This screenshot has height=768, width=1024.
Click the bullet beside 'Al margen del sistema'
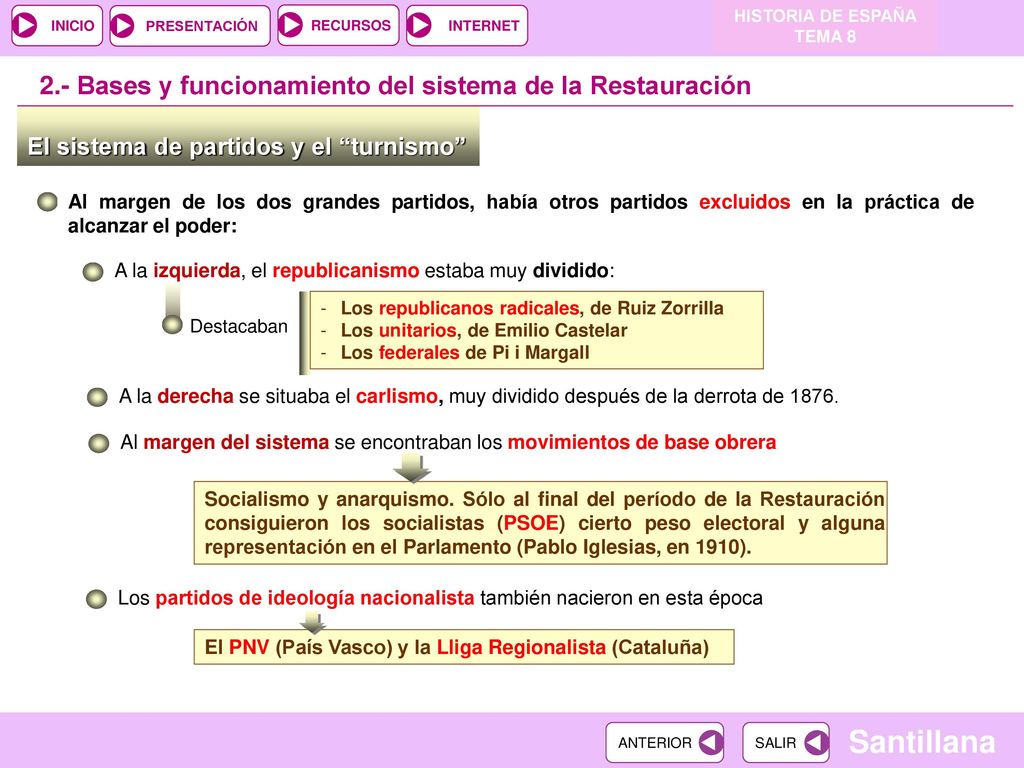99,443
